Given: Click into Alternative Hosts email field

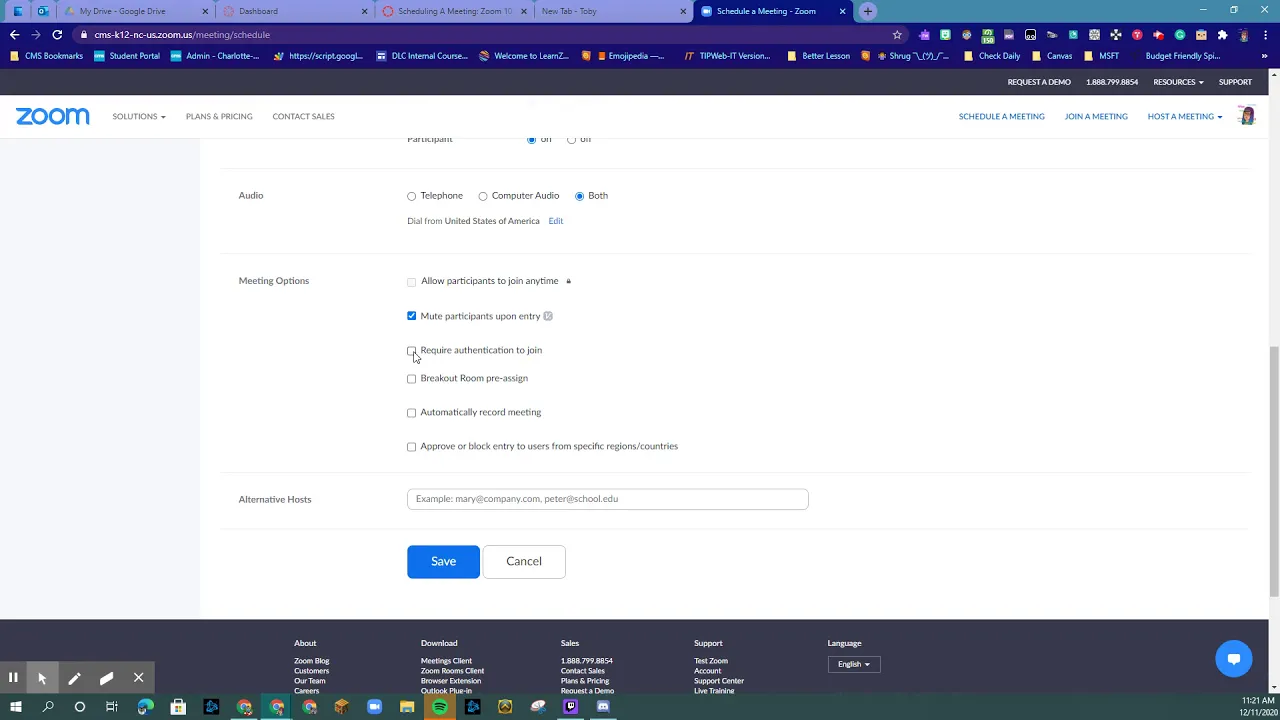Looking at the screenshot, I should point(607,499).
